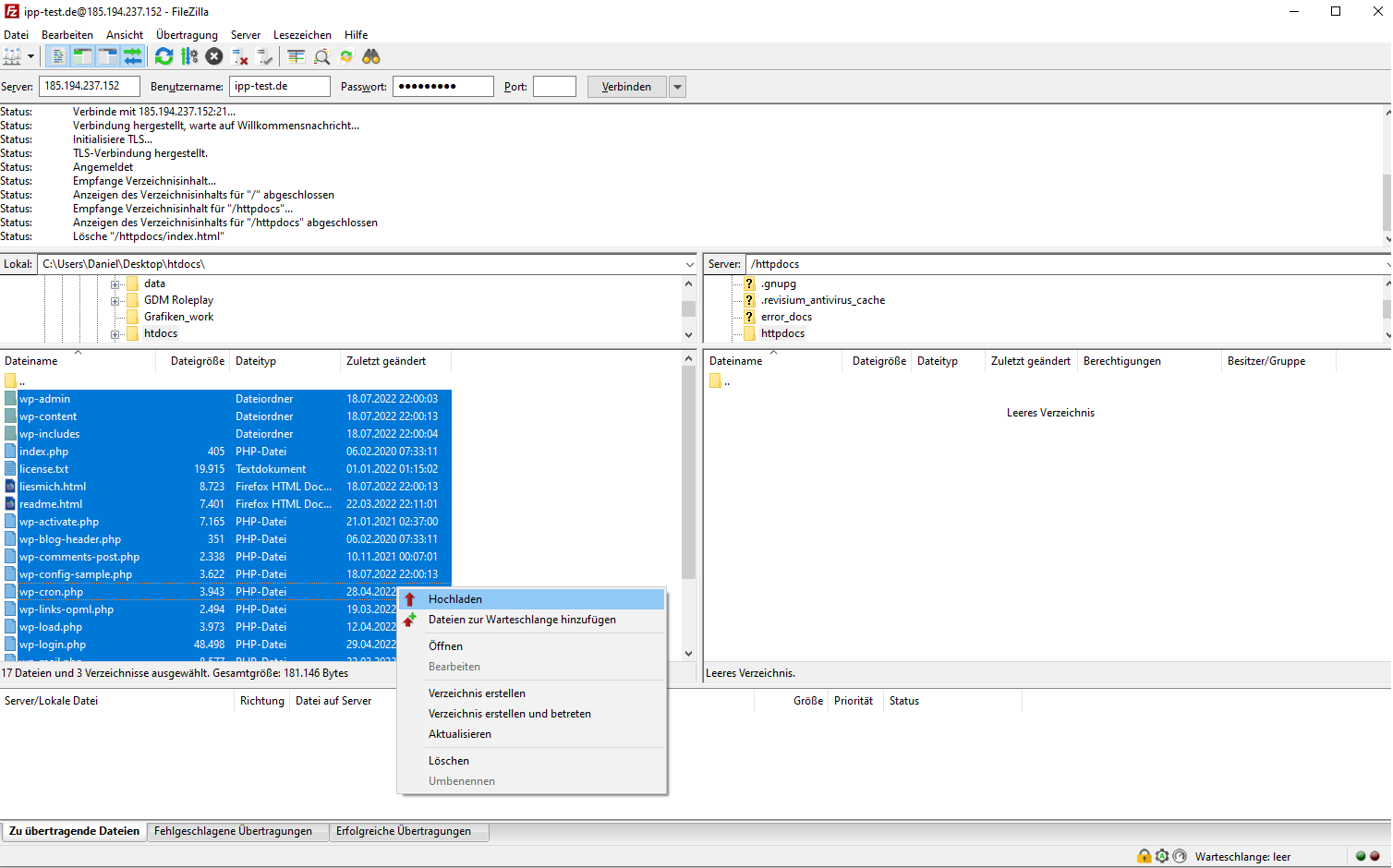
Task: Toggle the synchronized browsing icon
Action: click(x=346, y=56)
